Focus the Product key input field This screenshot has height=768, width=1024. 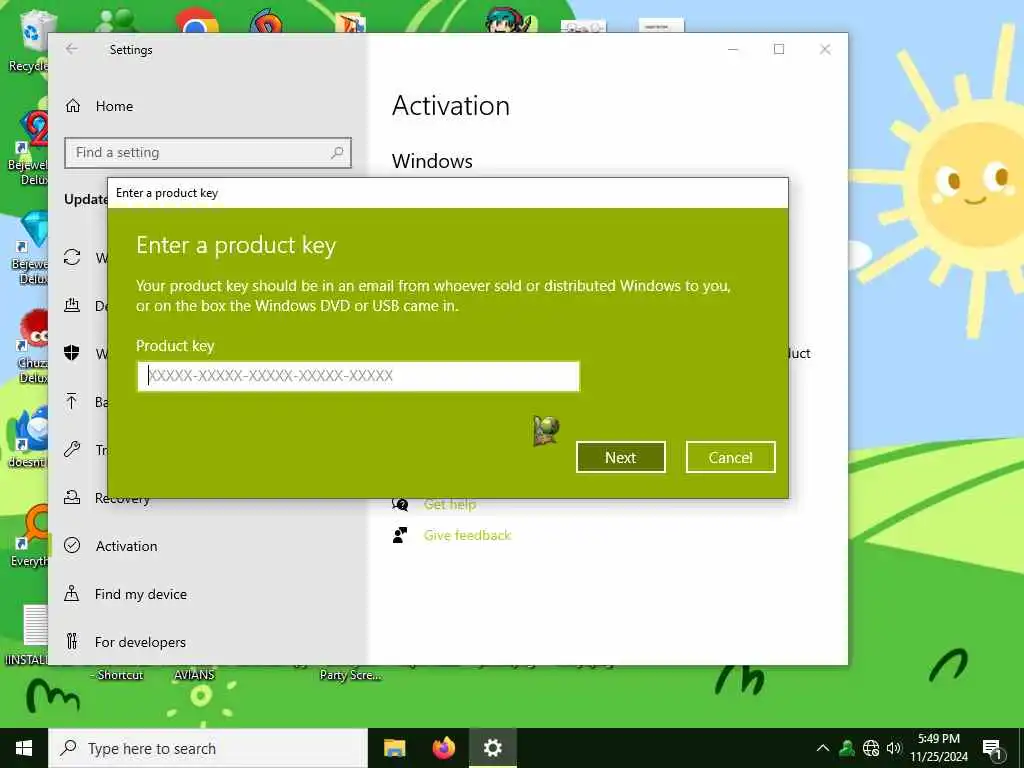pos(358,376)
